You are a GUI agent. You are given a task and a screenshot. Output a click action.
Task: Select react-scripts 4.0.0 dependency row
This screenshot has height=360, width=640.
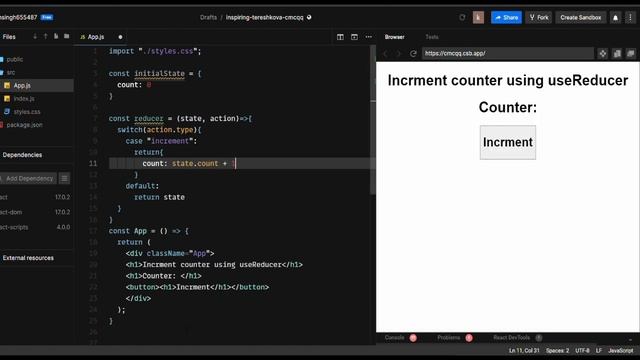point(35,227)
